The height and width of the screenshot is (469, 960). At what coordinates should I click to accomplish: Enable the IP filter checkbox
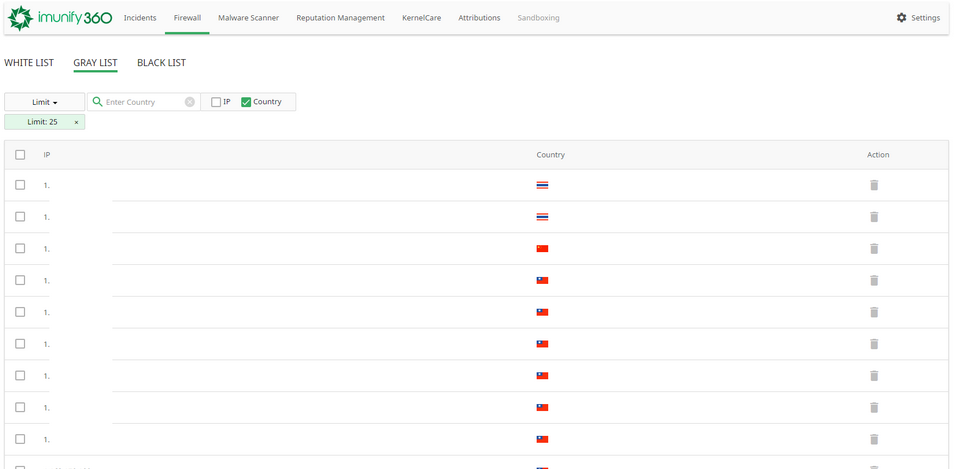coord(216,102)
